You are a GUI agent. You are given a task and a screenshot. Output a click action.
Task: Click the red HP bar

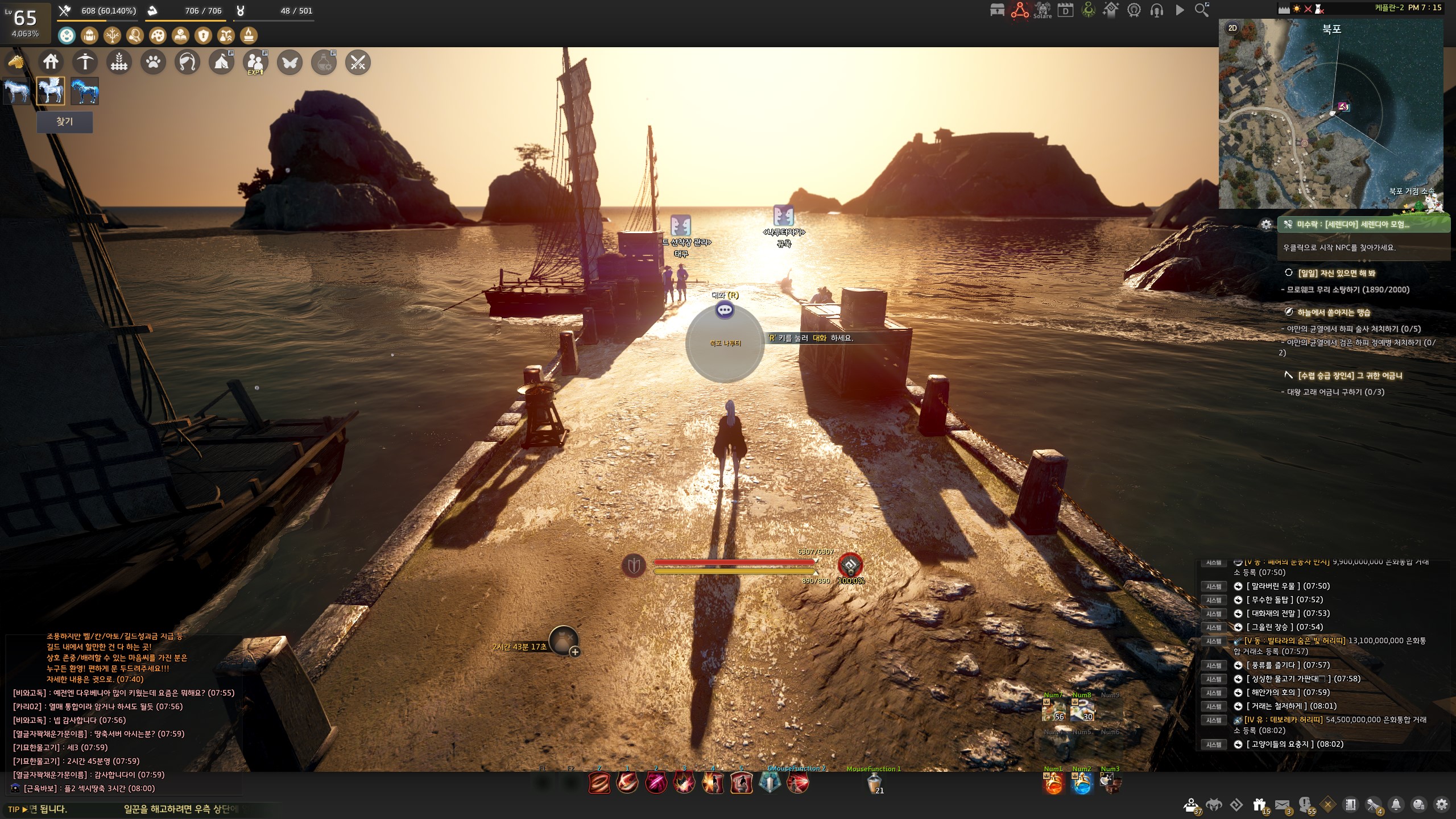734,562
